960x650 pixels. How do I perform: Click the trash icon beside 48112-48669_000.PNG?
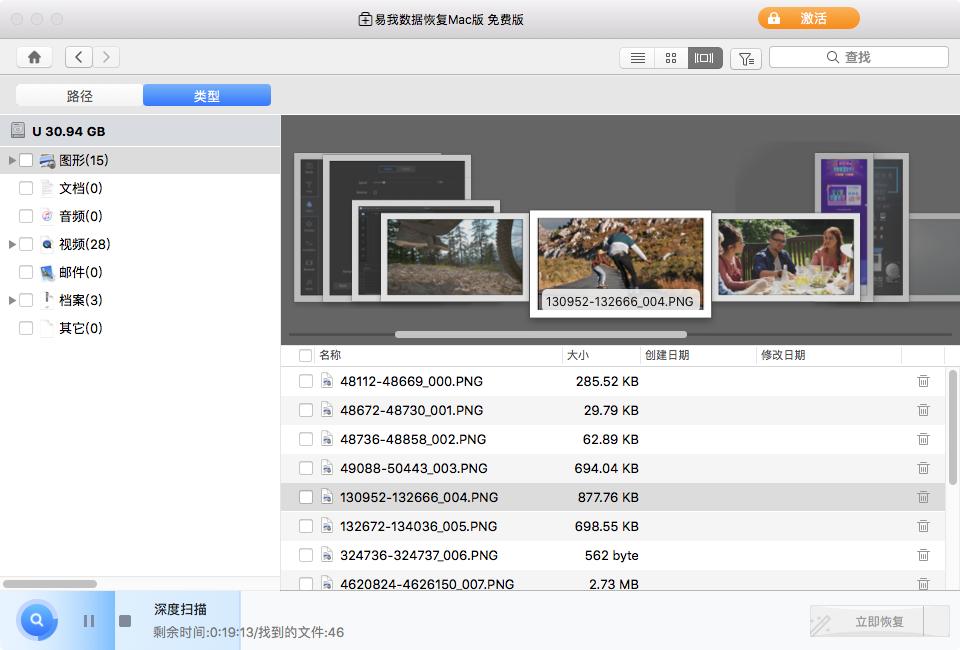click(923, 381)
